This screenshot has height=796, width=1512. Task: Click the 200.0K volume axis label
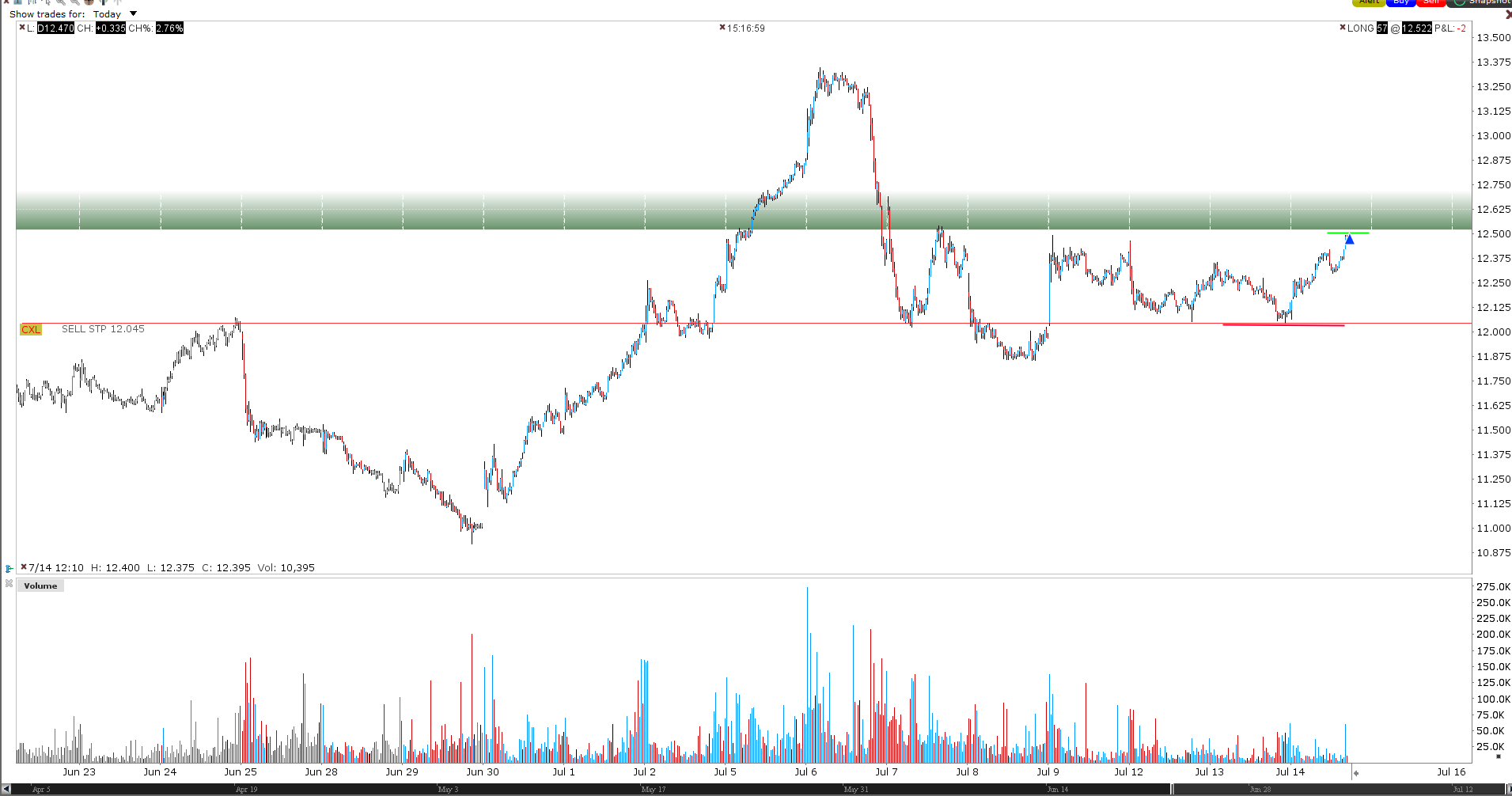coord(1494,634)
